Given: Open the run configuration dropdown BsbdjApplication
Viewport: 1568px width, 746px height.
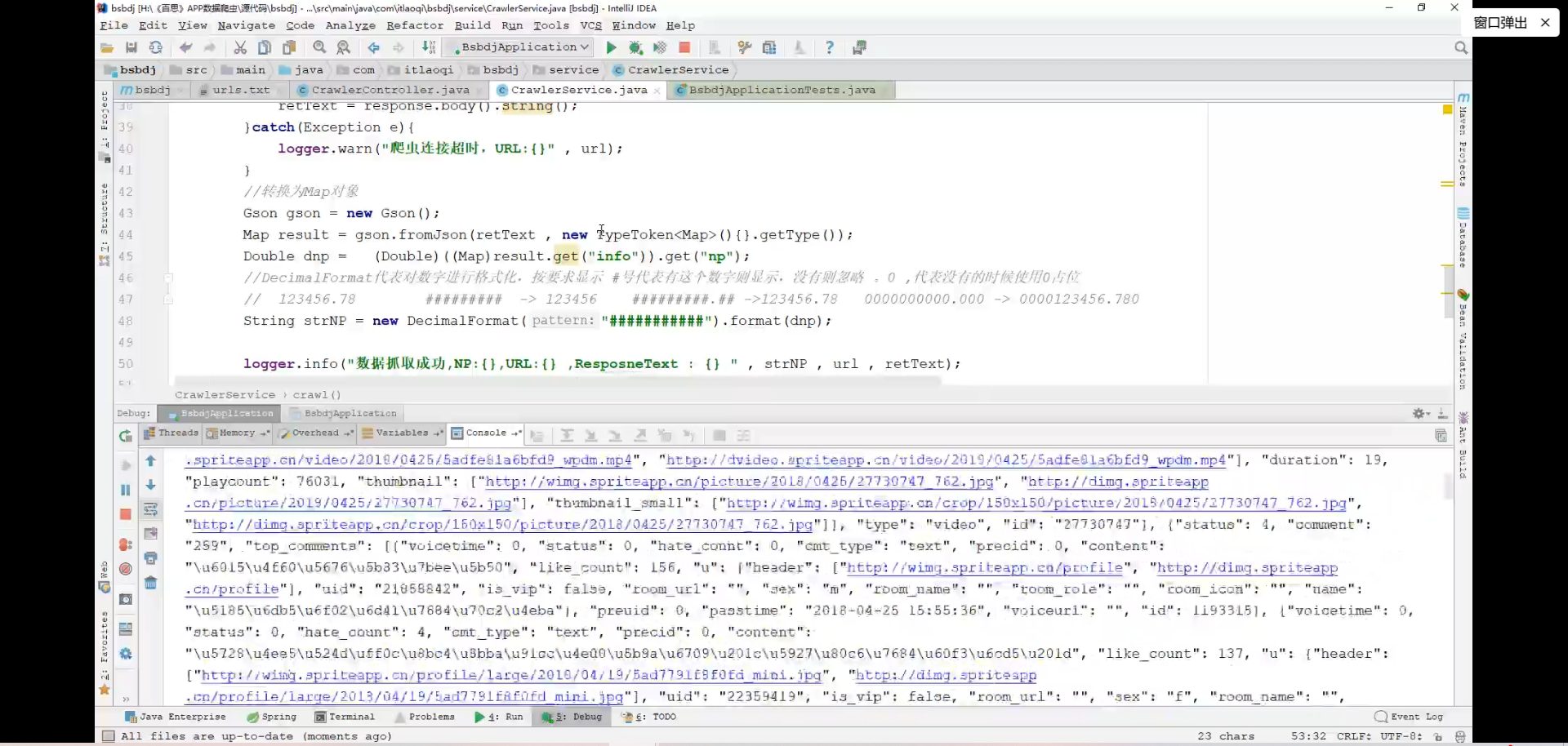Looking at the screenshot, I should (x=521, y=47).
